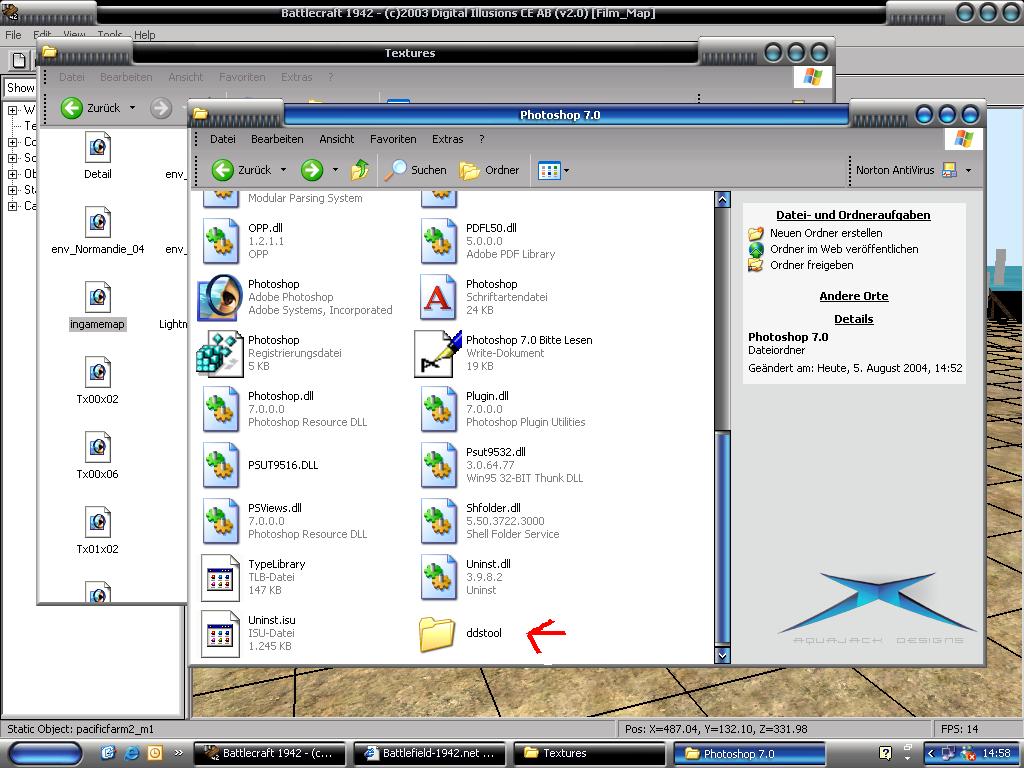The width and height of the screenshot is (1024, 768).
Task: Select Tx00x02 file in Textures window
Action: 97,381
